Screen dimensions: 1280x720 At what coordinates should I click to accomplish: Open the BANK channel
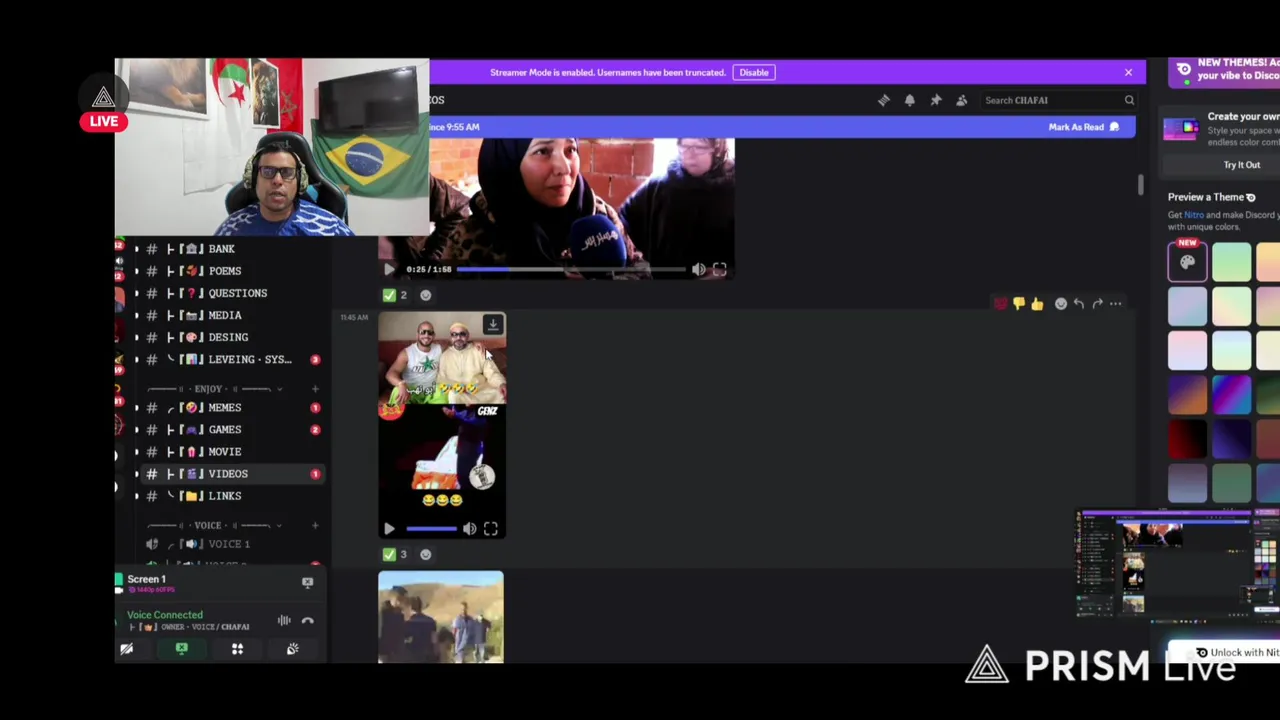222,249
